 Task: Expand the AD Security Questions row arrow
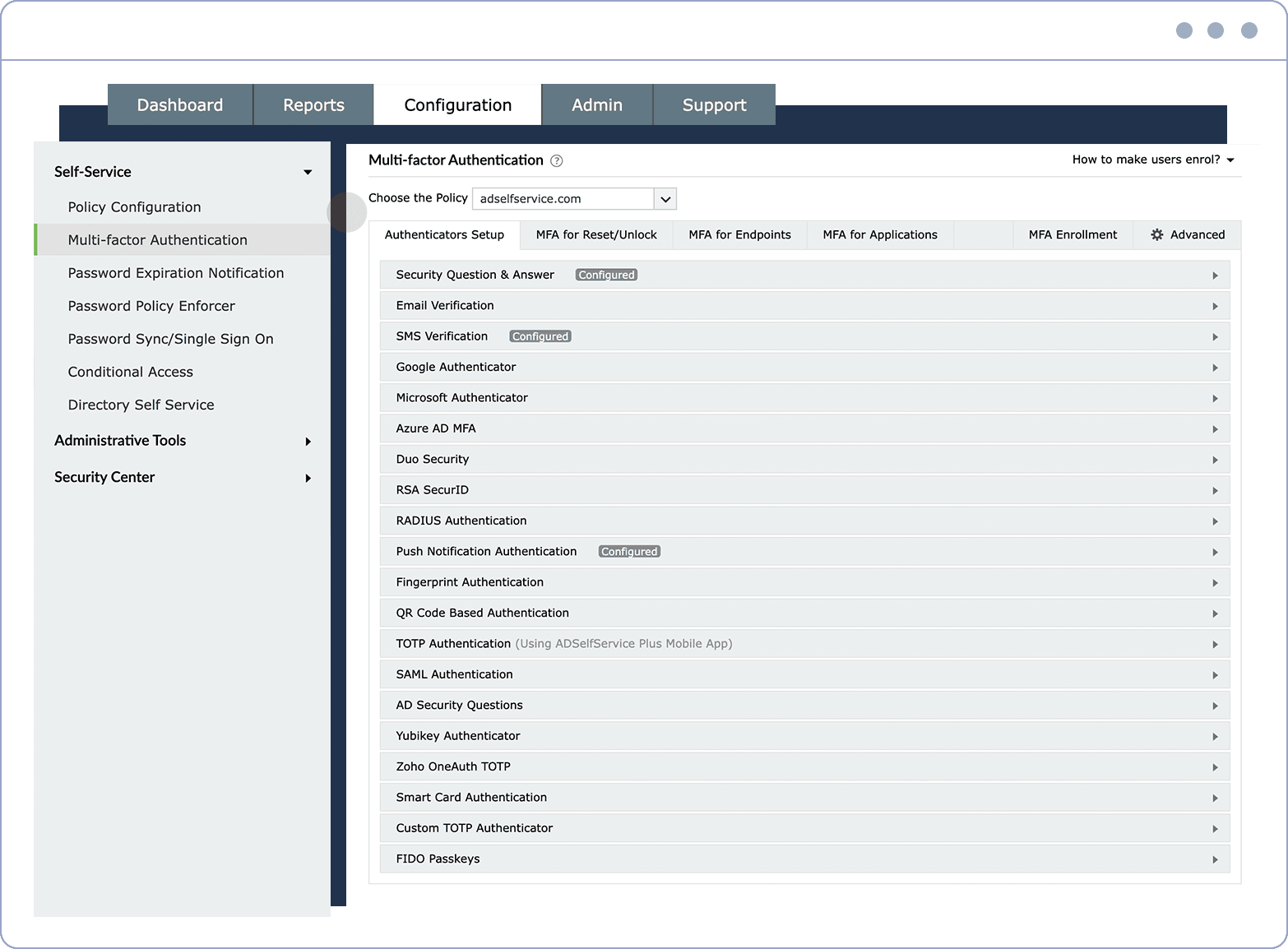pyautogui.click(x=1215, y=706)
